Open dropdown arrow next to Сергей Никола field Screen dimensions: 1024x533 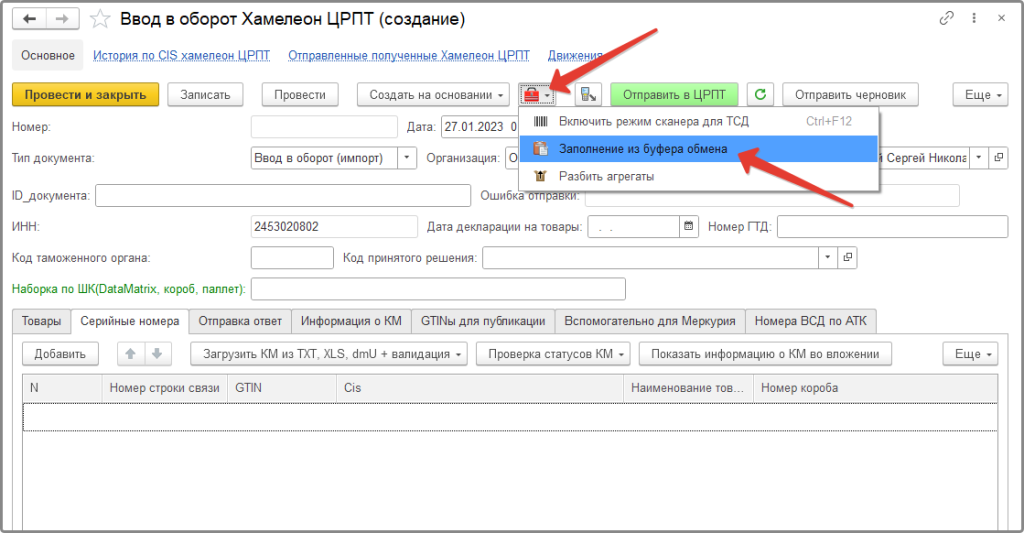[x=978, y=157]
